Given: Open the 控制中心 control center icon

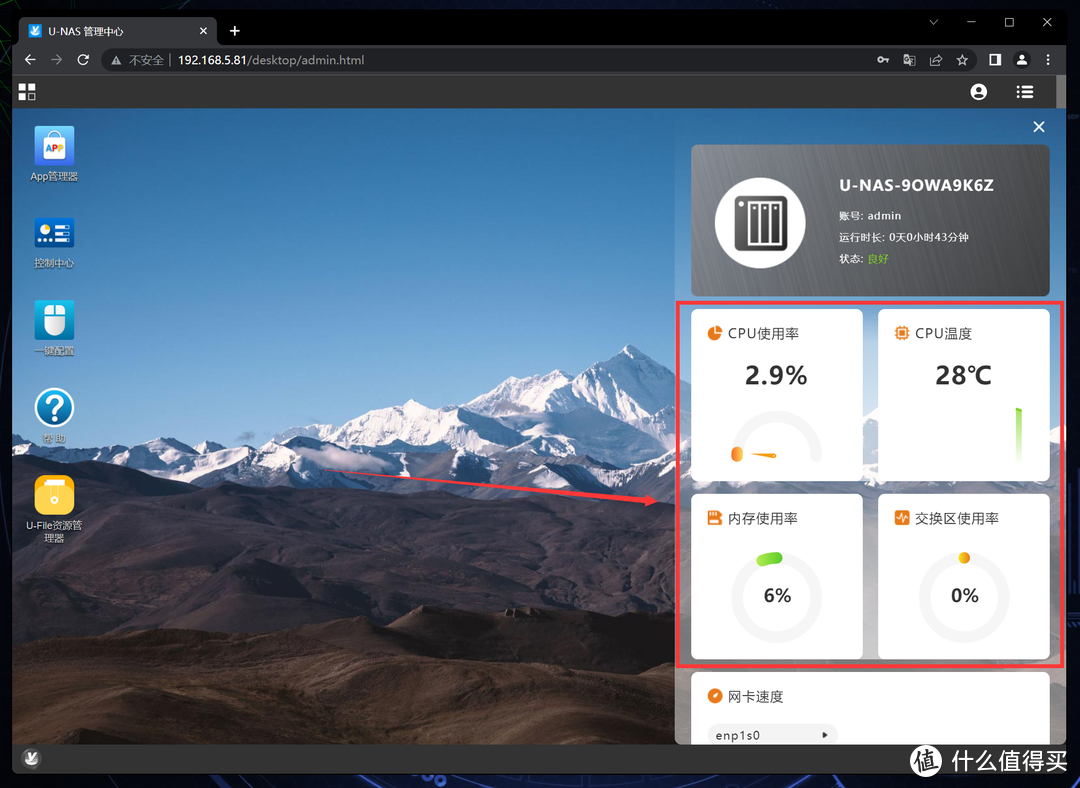Looking at the screenshot, I should pos(54,234).
